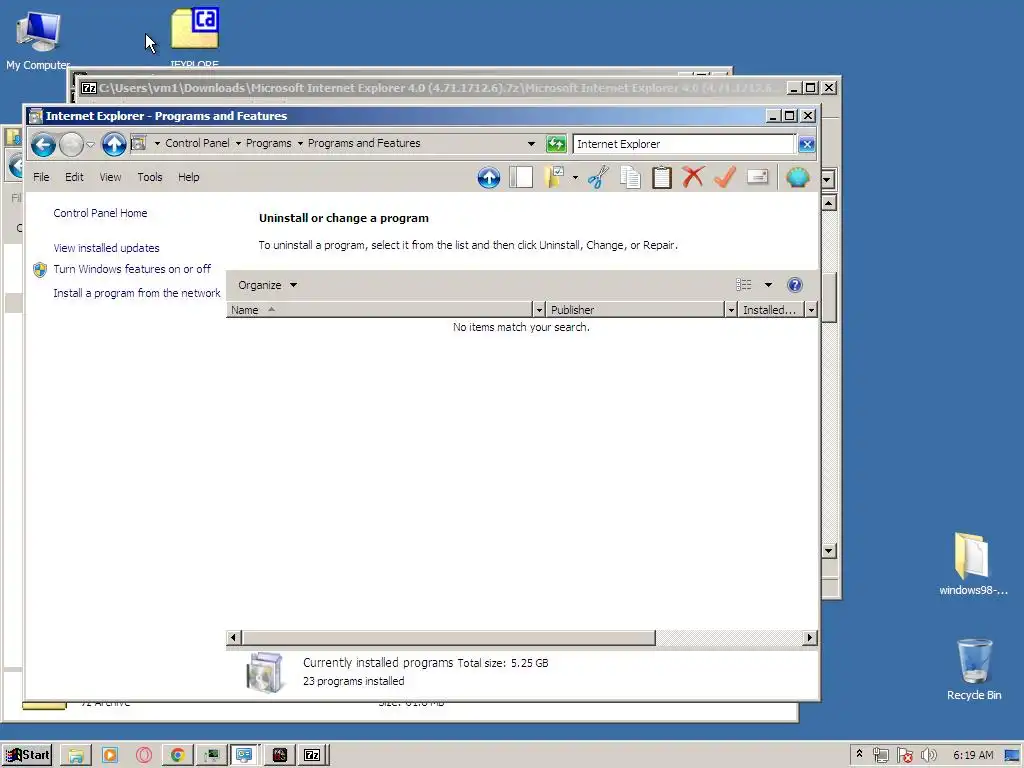This screenshot has width=1024, height=768.
Task: Open the View menu
Action: tap(110, 177)
